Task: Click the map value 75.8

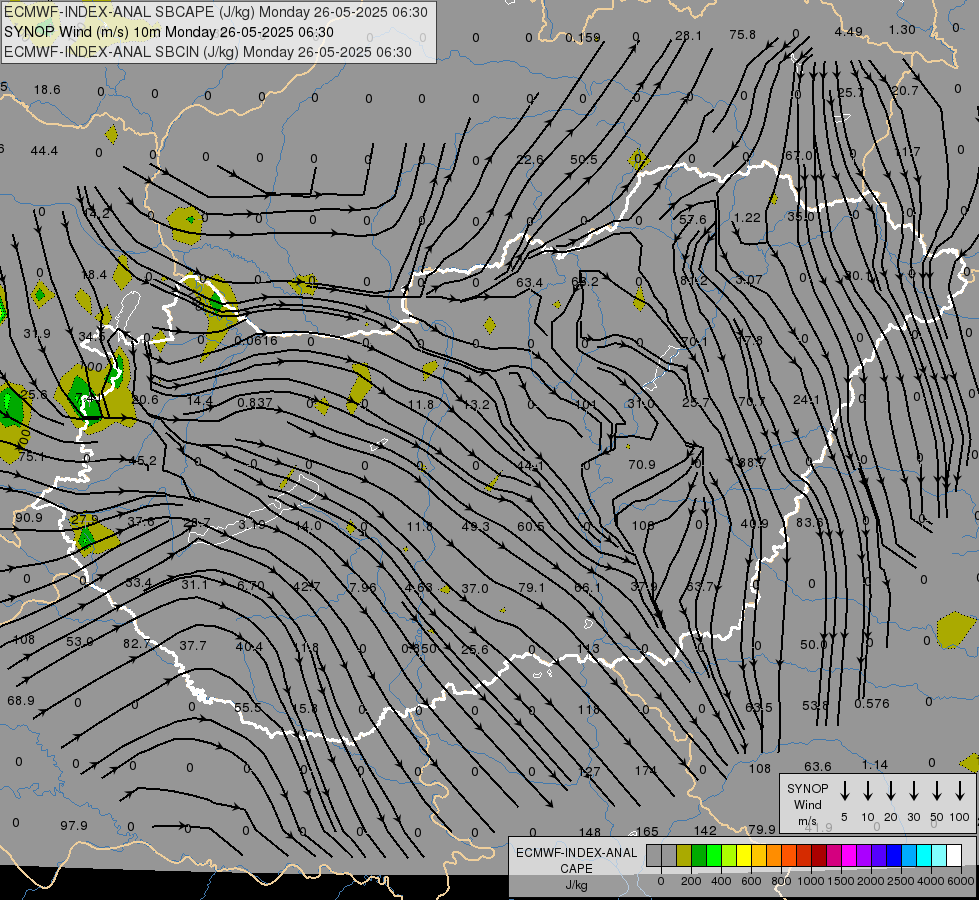Action: pyautogui.click(x=742, y=34)
